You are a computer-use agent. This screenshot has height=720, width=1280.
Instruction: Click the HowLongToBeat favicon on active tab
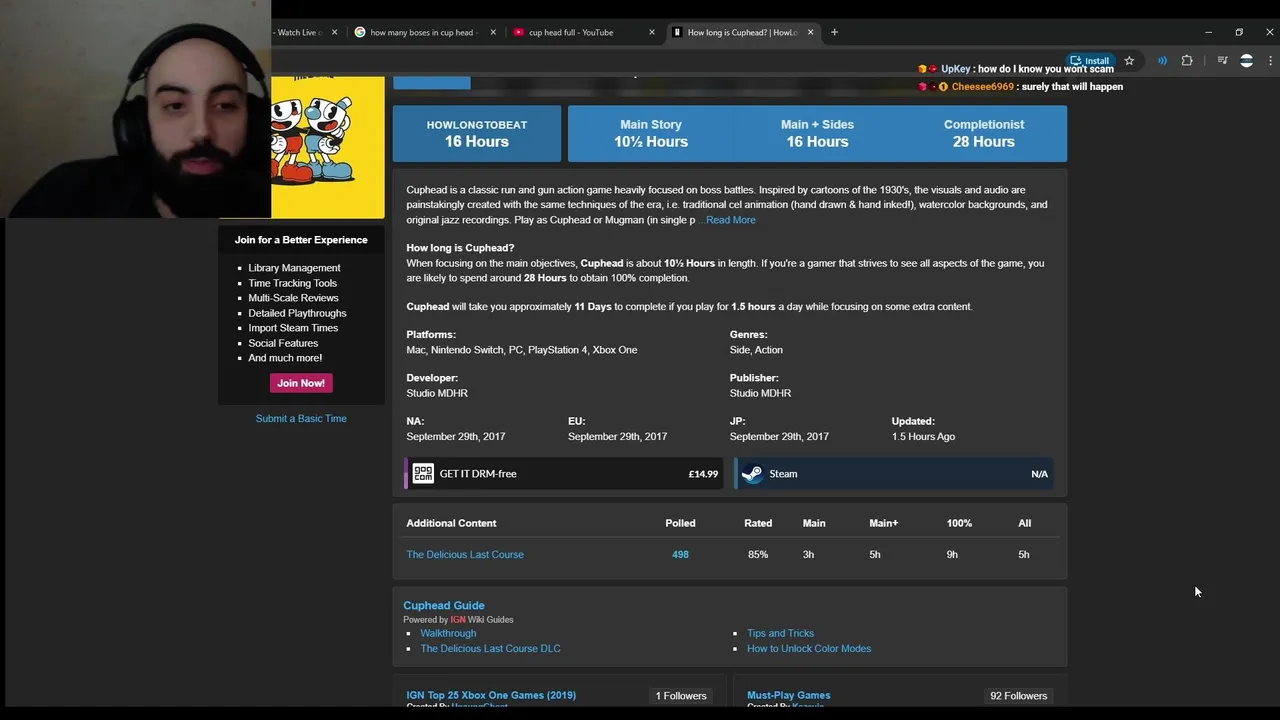tap(677, 32)
